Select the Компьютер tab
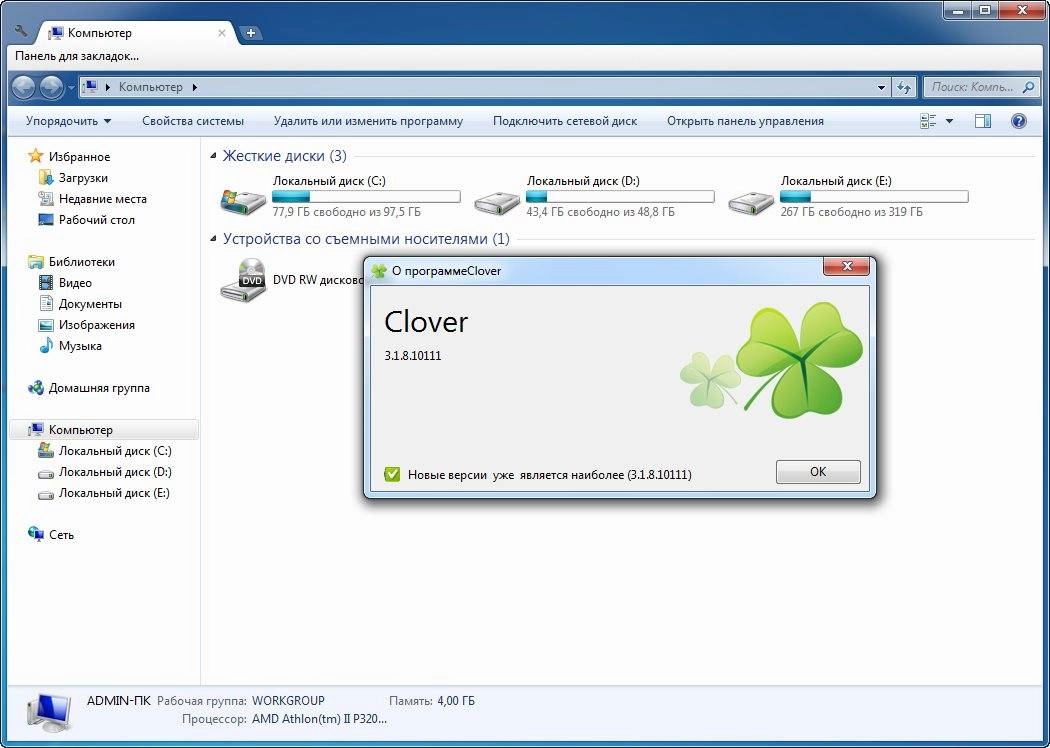Image resolution: width=1050 pixels, height=748 pixels. 134,32
